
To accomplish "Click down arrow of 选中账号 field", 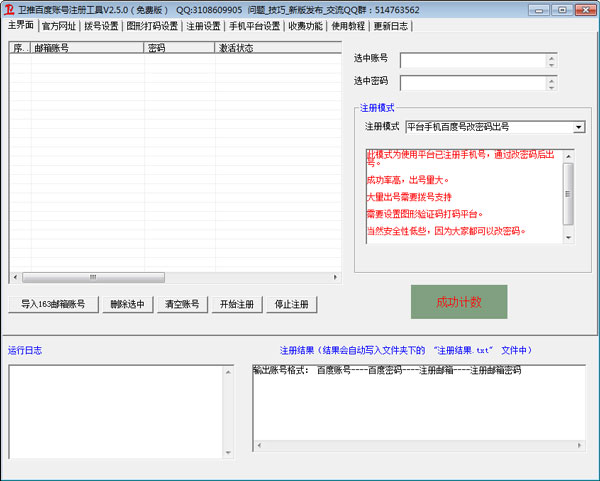I will pos(551,65).
